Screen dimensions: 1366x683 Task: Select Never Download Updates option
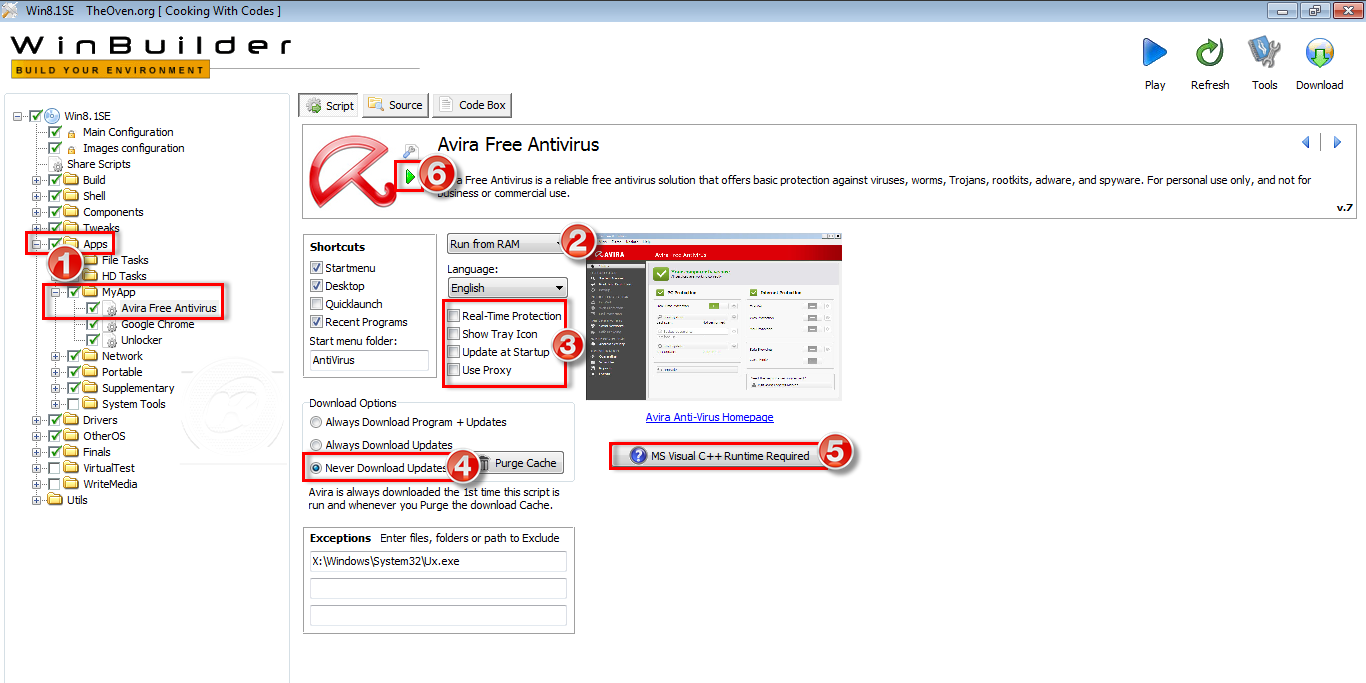coord(316,468)
